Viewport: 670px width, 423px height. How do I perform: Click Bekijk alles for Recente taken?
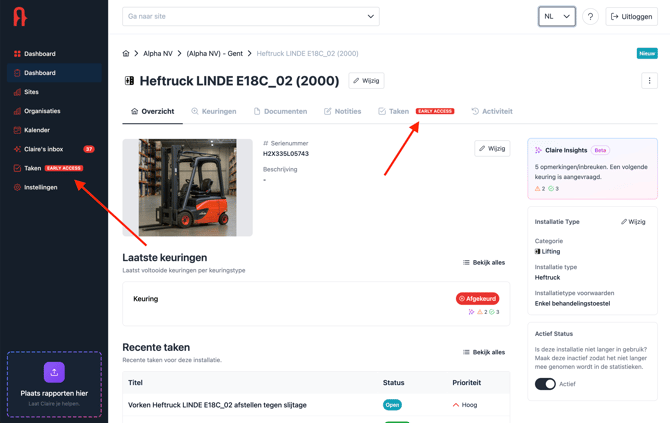click(484, 352)
